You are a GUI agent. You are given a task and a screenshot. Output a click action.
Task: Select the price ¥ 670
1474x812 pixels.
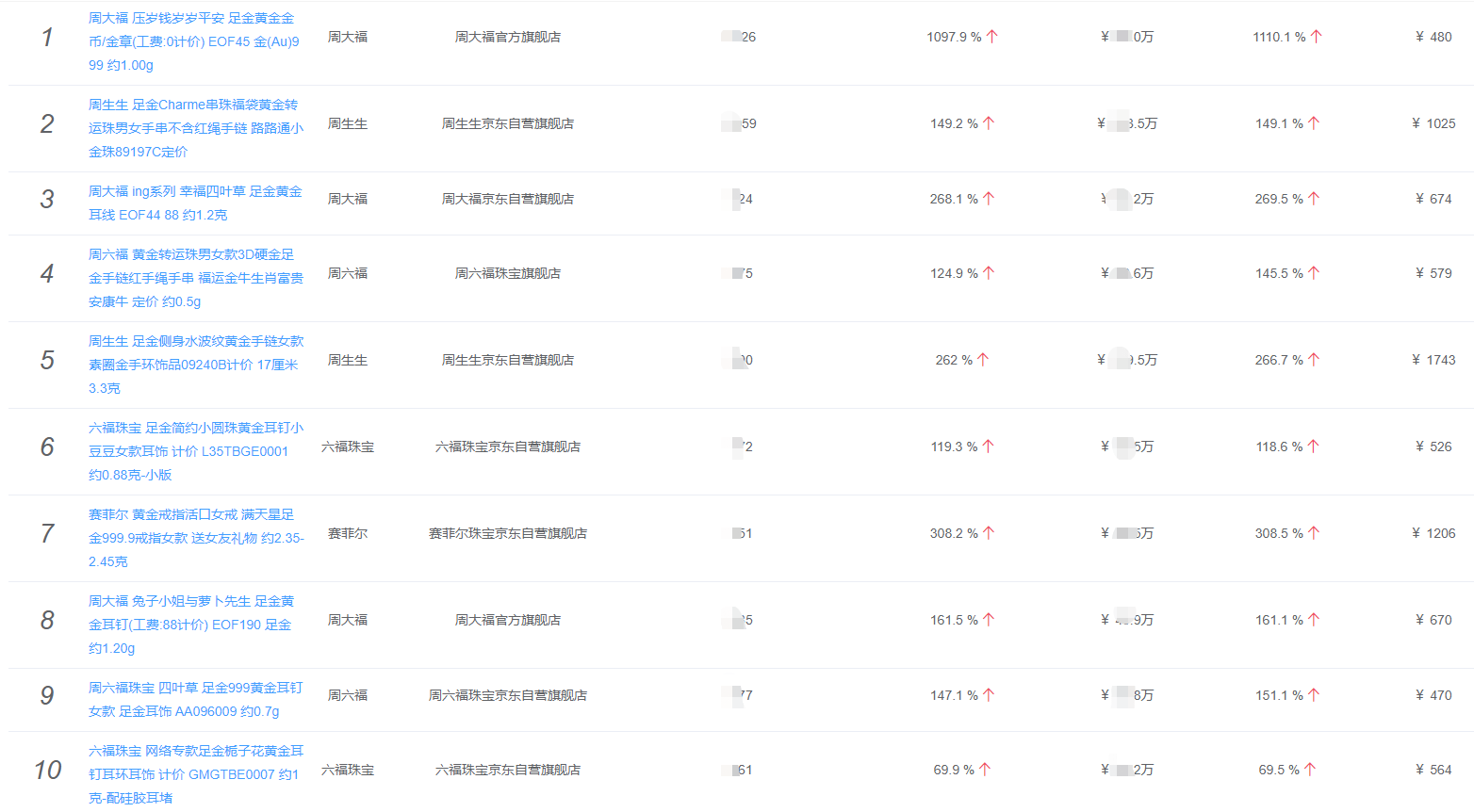[1433, 620]
